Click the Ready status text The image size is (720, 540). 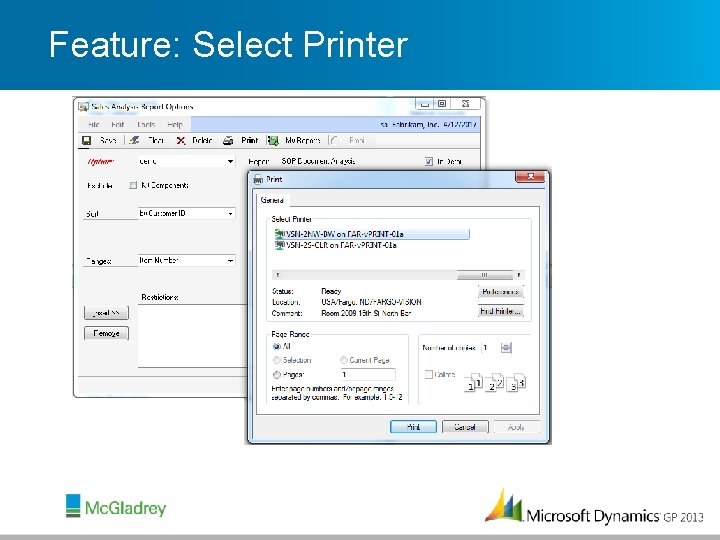pyautogui.click(x=331, y=291)
